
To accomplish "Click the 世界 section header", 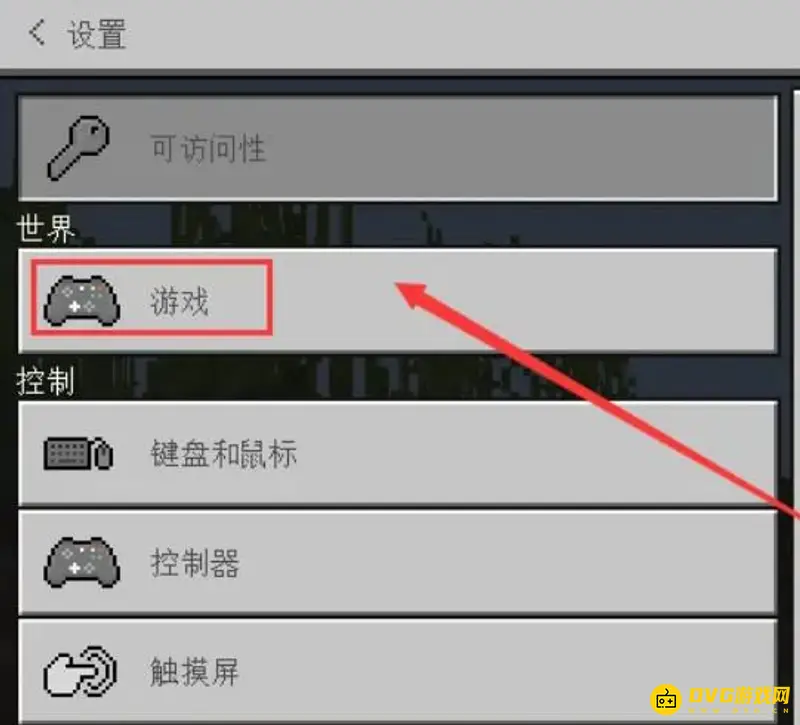I will pos(46,228).
